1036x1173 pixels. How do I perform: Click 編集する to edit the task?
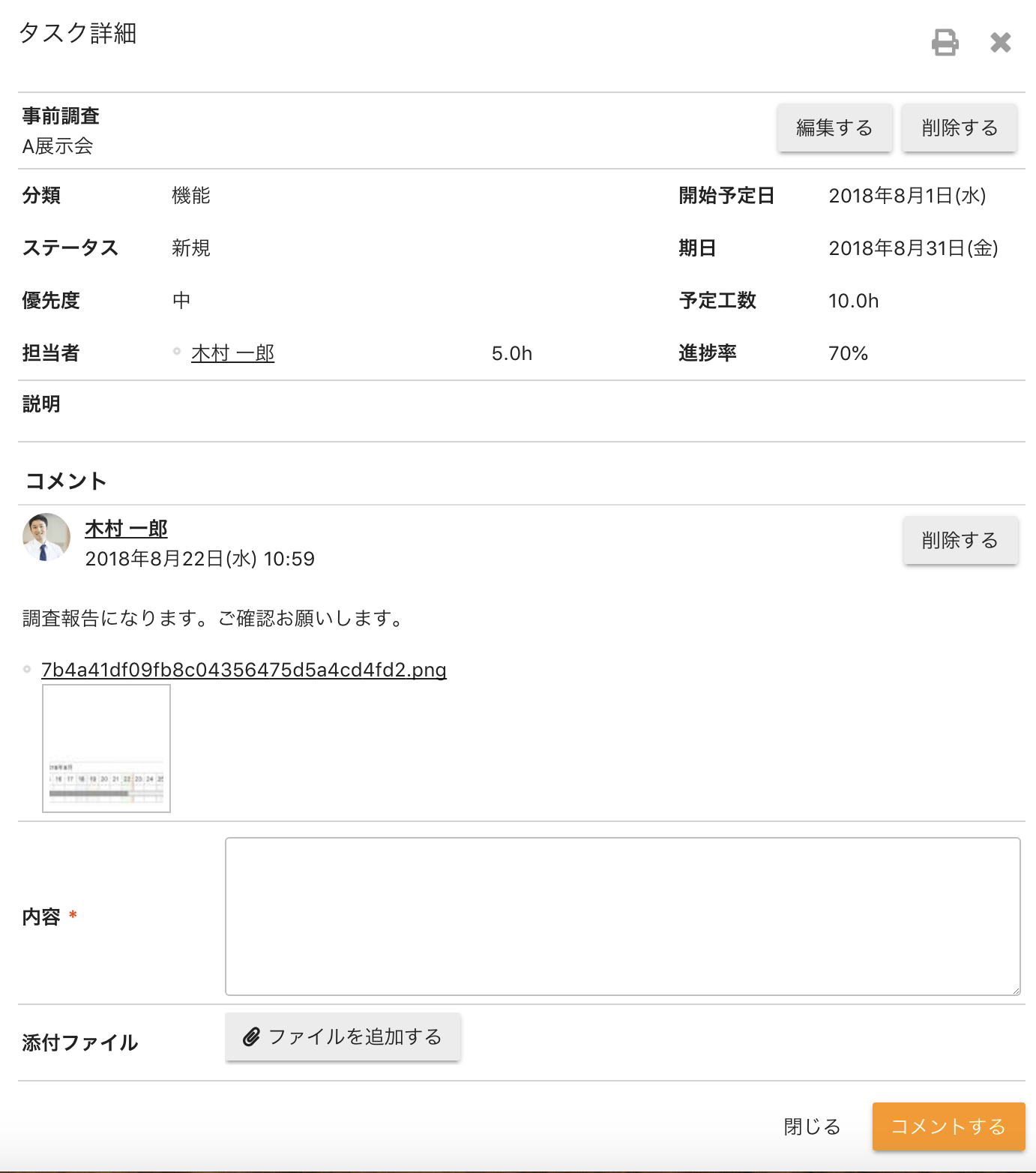pyautogui.click(x=834, y=127)
